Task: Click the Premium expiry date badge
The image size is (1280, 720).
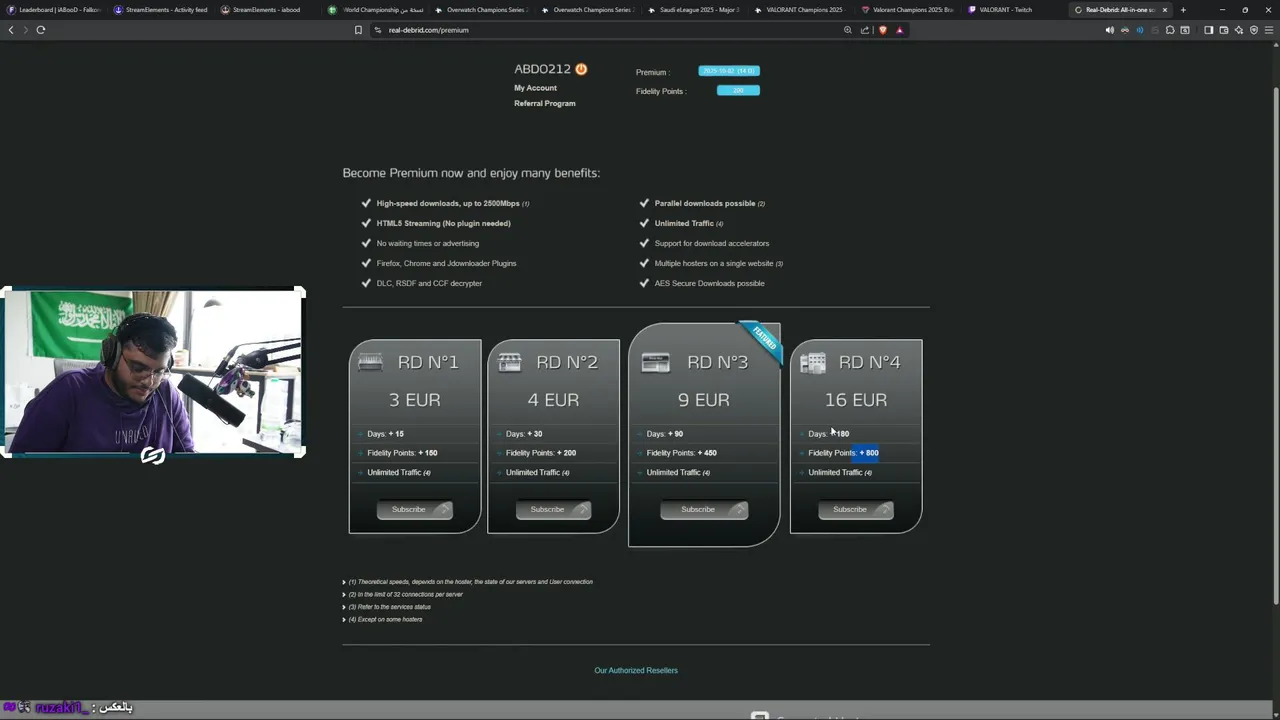Action: click(729, 71)
